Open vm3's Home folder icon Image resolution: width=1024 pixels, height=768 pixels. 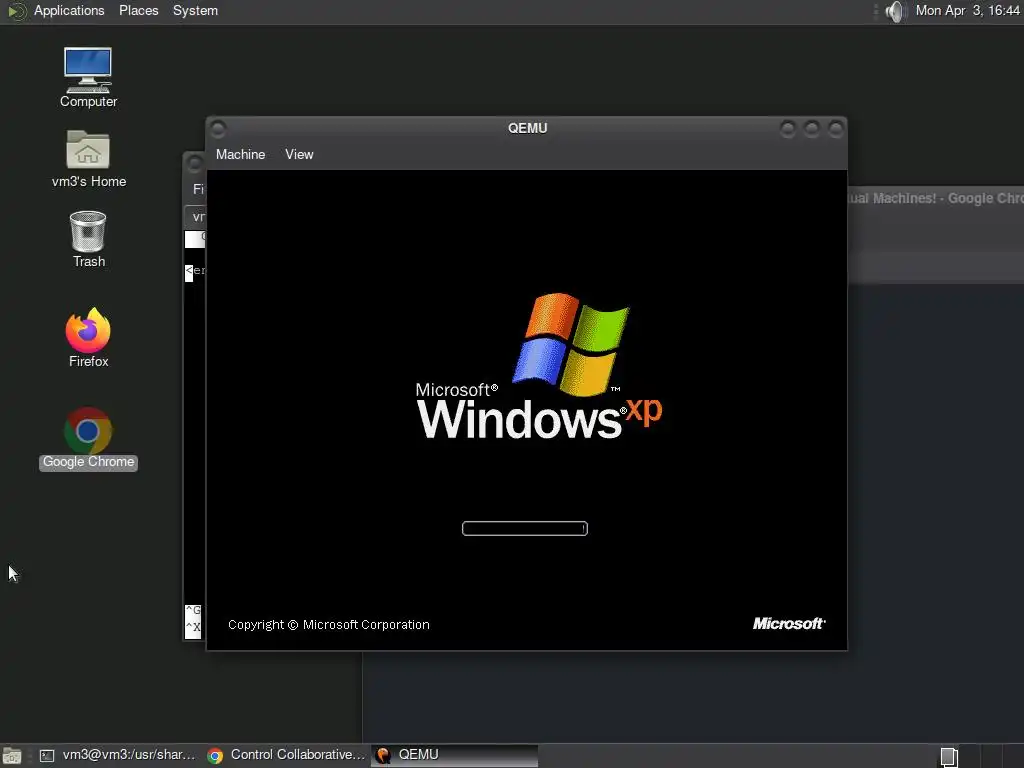[88, 159]
